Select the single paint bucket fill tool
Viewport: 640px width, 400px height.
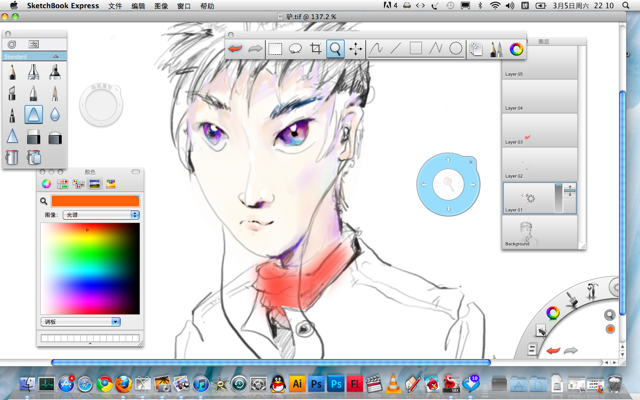click(12, 157)
